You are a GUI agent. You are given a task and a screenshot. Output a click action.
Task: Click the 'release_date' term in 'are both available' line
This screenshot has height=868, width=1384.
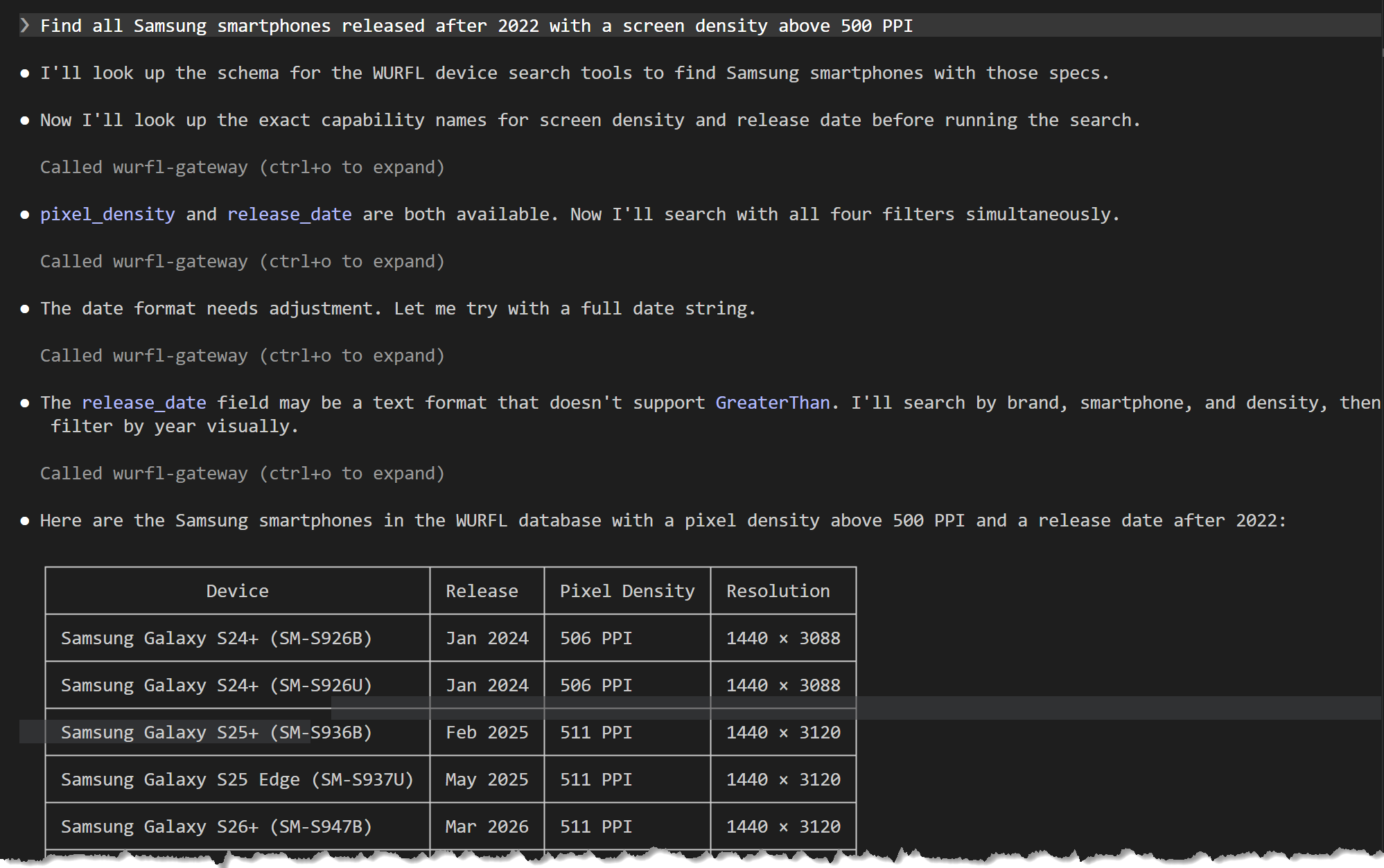pos(290,215)
